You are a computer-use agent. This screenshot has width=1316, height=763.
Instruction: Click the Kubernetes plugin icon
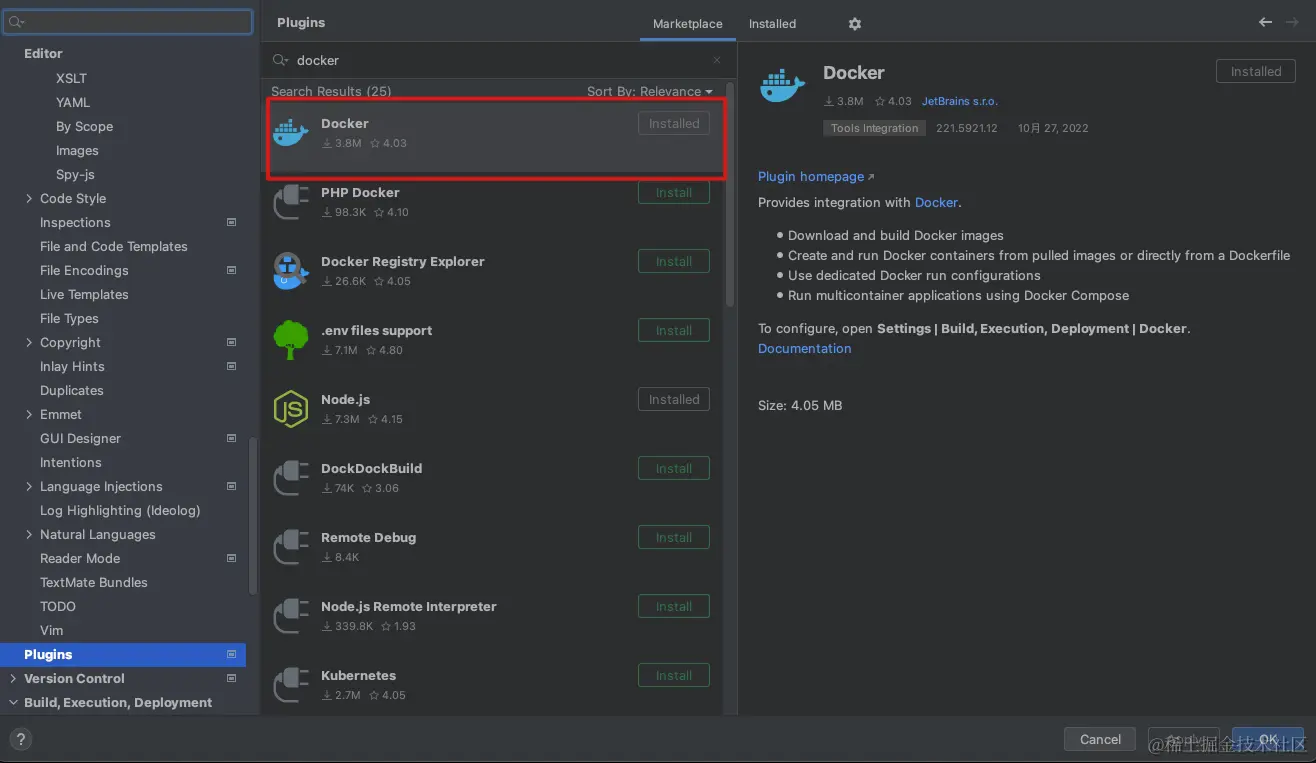click(291, 685)
